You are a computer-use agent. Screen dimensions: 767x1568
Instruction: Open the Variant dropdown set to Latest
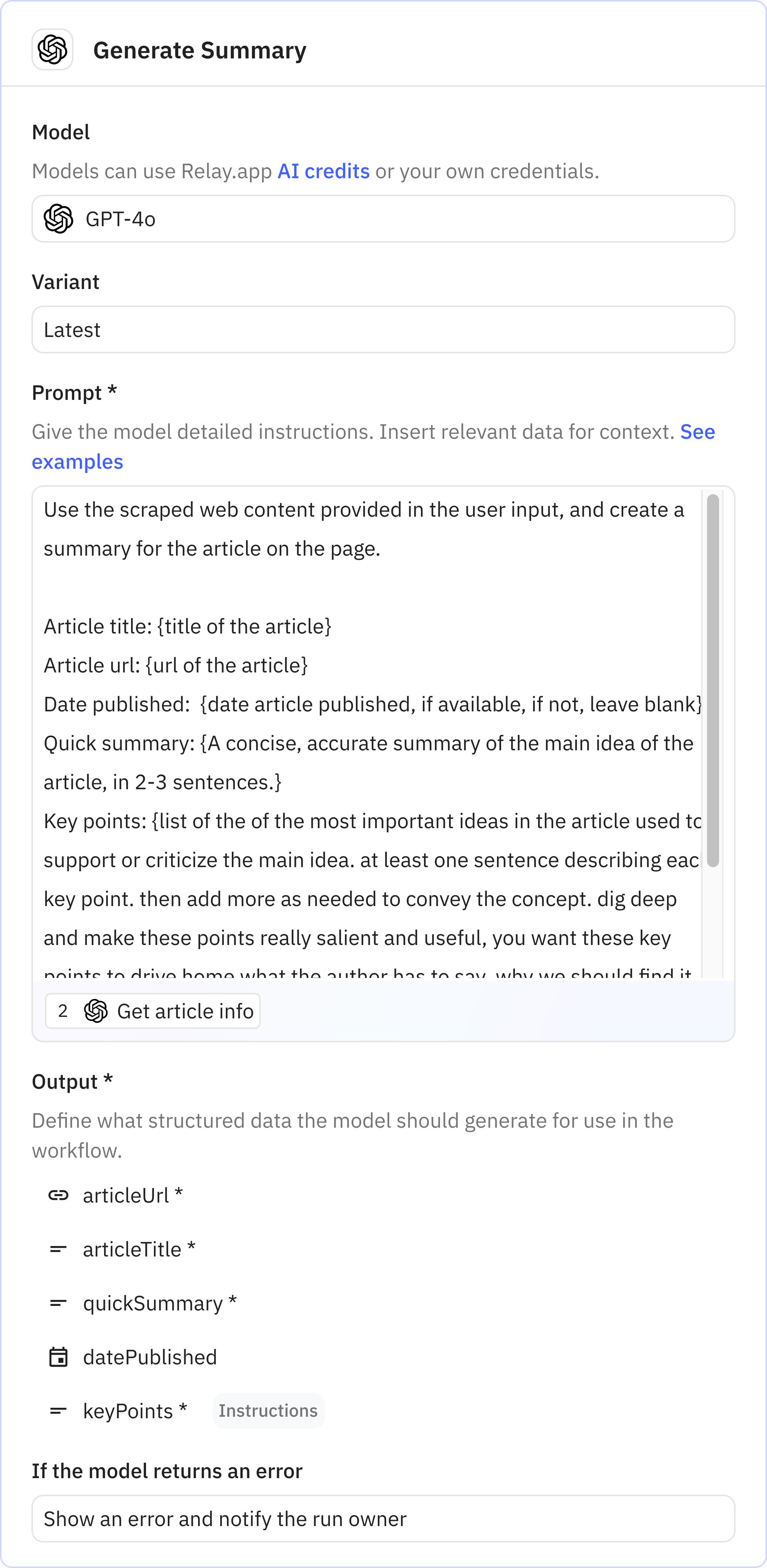pos(383,329)
